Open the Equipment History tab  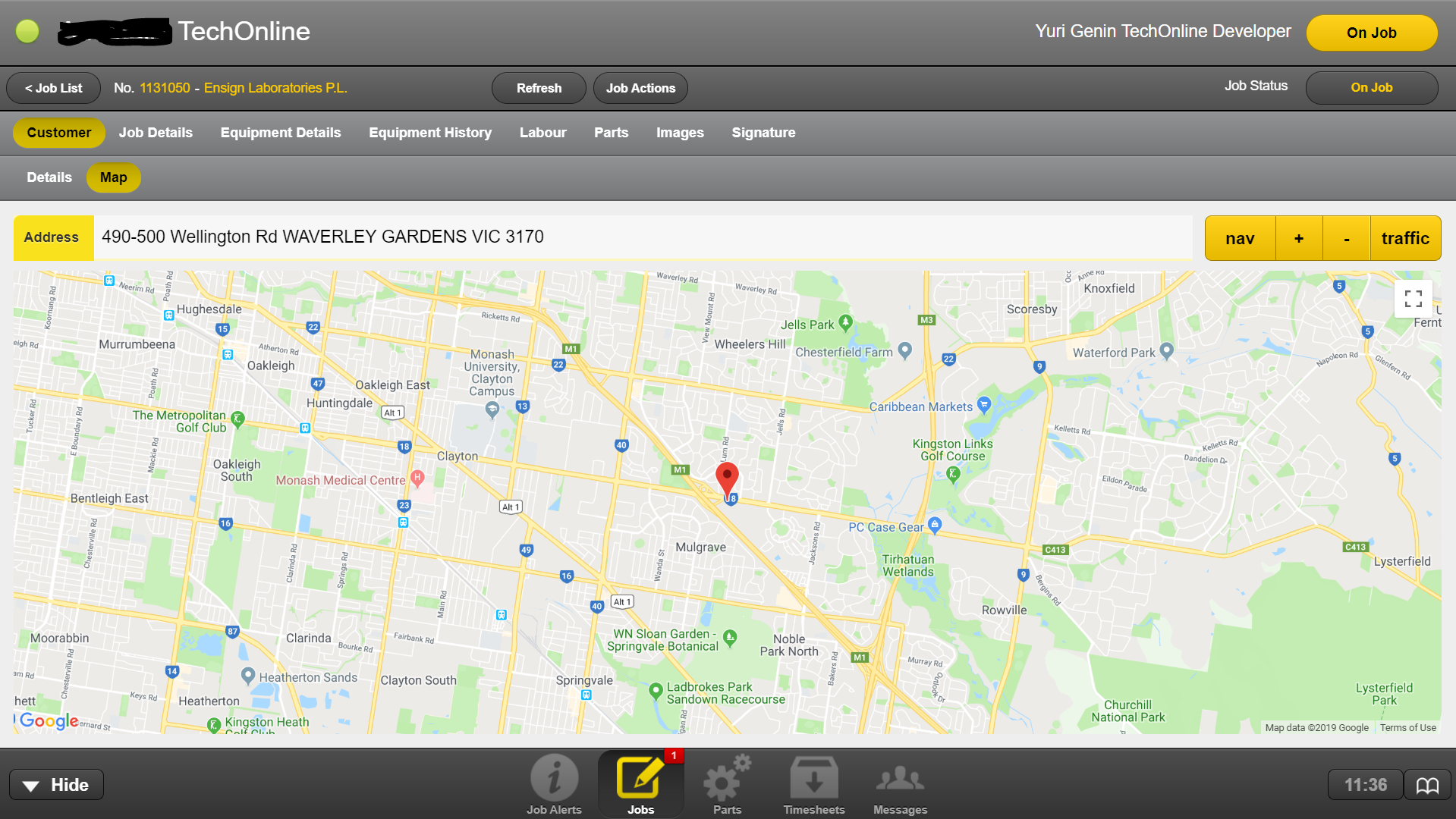(430, 133)
